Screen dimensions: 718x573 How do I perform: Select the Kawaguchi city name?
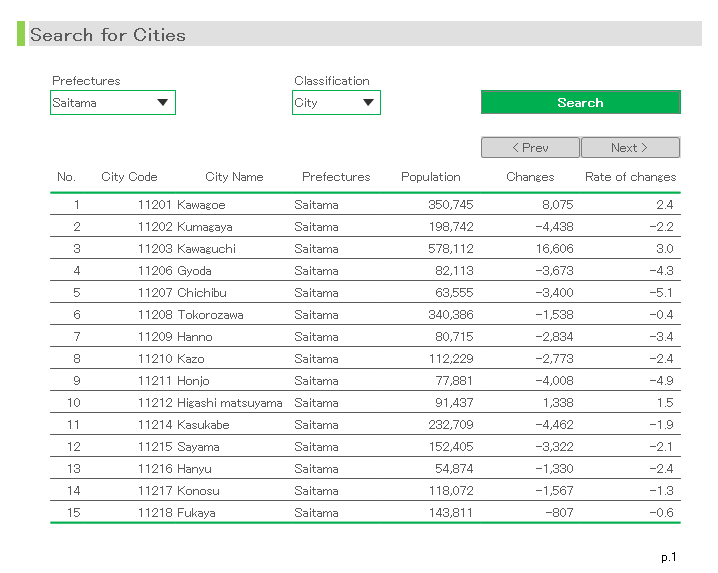click(207, 249)
